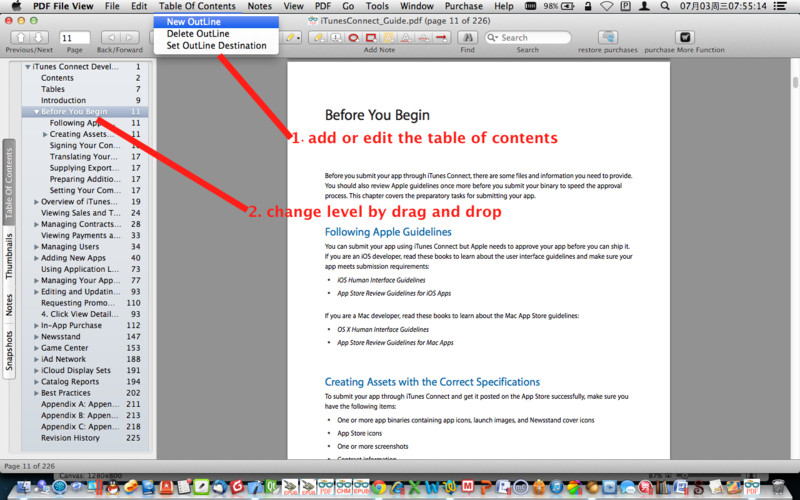Add a yellow highlight annotation
This screenshot has width=800, height=500.
388,38
